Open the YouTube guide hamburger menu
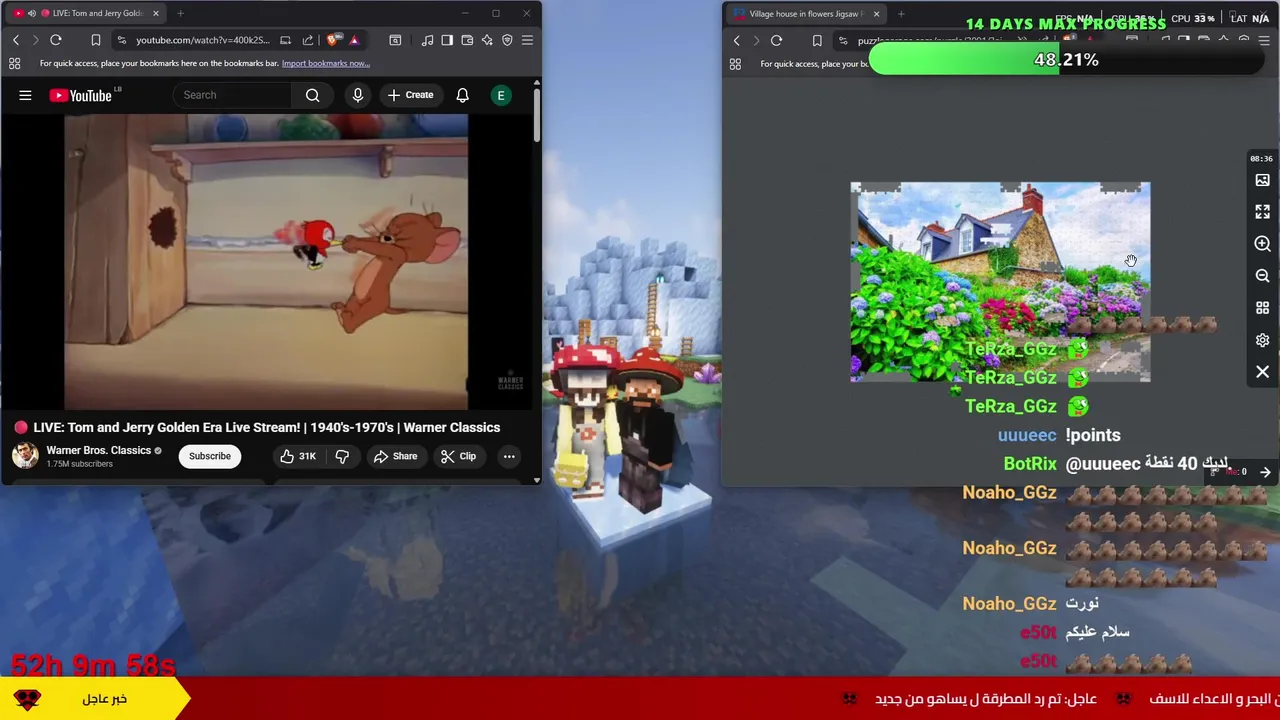 (25, 95)
